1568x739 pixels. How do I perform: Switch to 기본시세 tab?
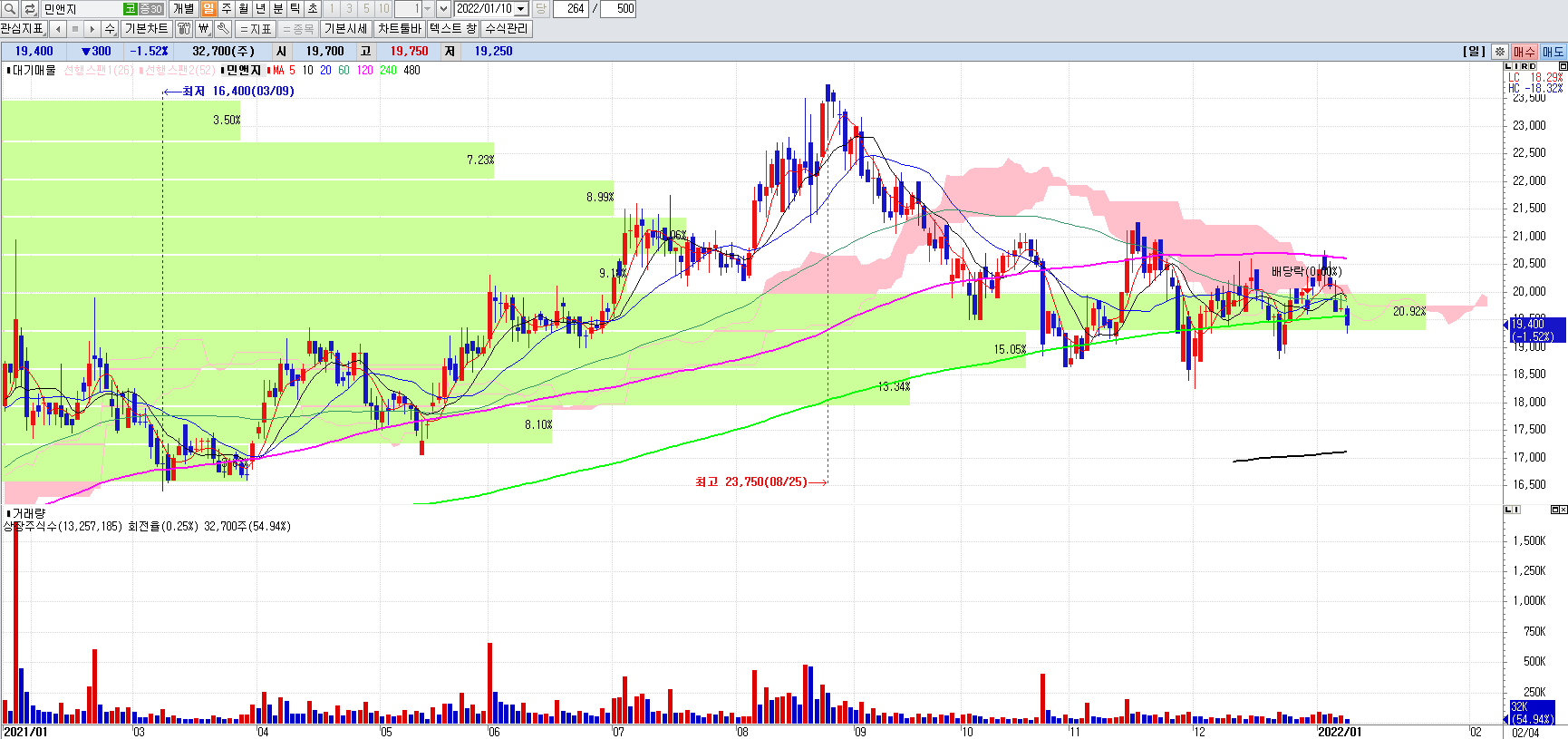pyautogui.click(x=346, y=29)
